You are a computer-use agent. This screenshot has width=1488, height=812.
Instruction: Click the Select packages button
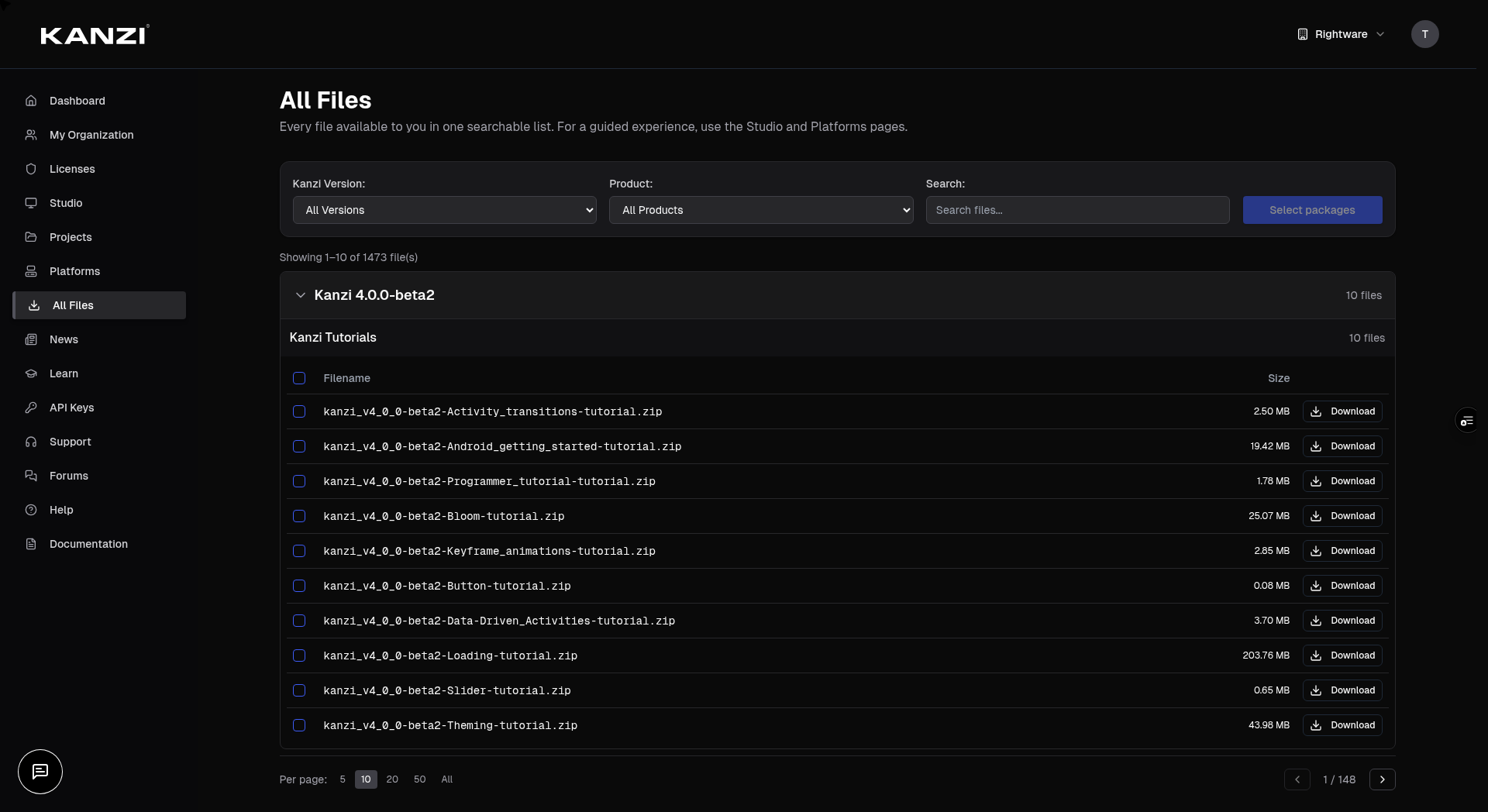(1312, 210)
